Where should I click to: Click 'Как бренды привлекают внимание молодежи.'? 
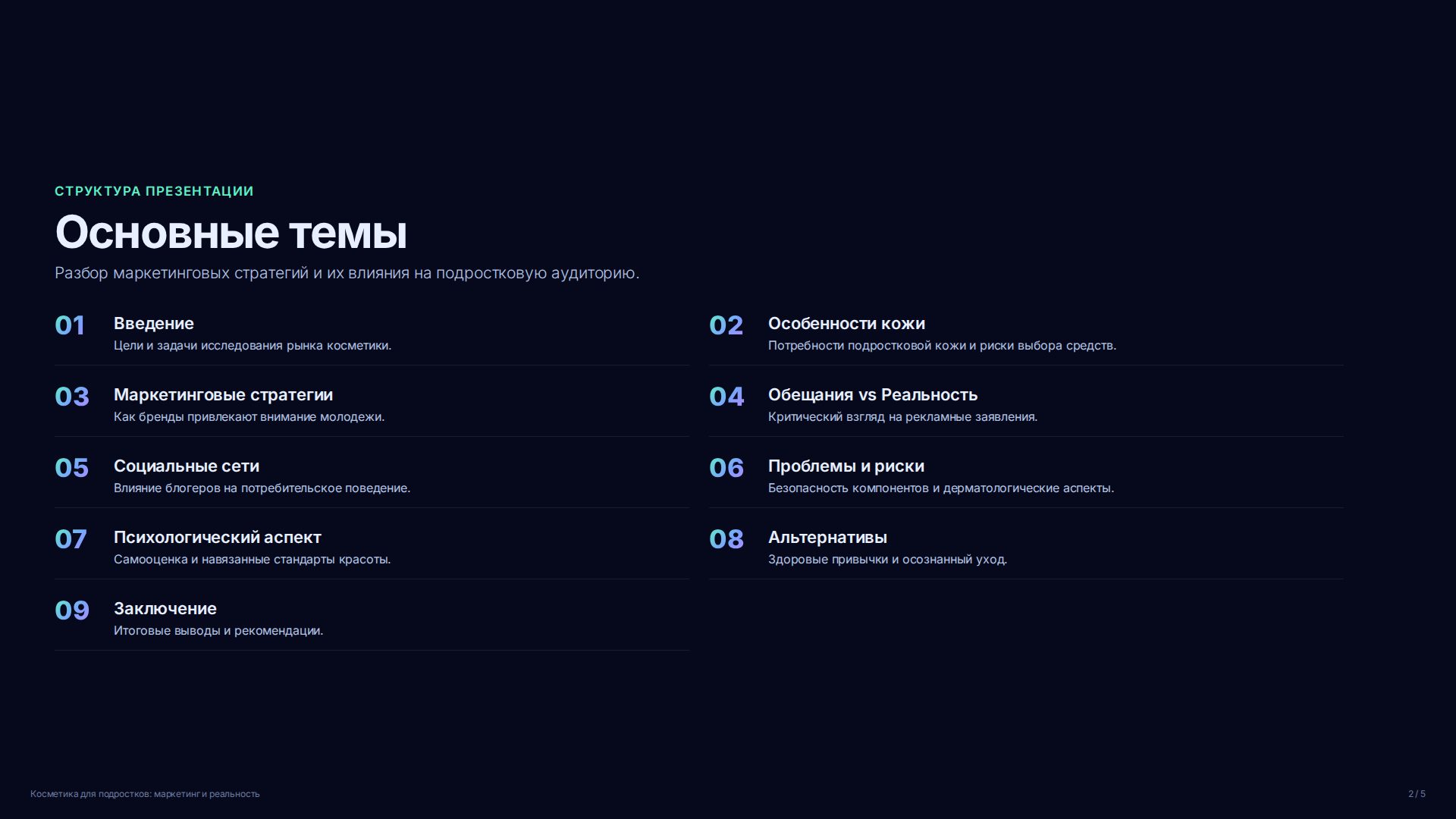(249, 417)
